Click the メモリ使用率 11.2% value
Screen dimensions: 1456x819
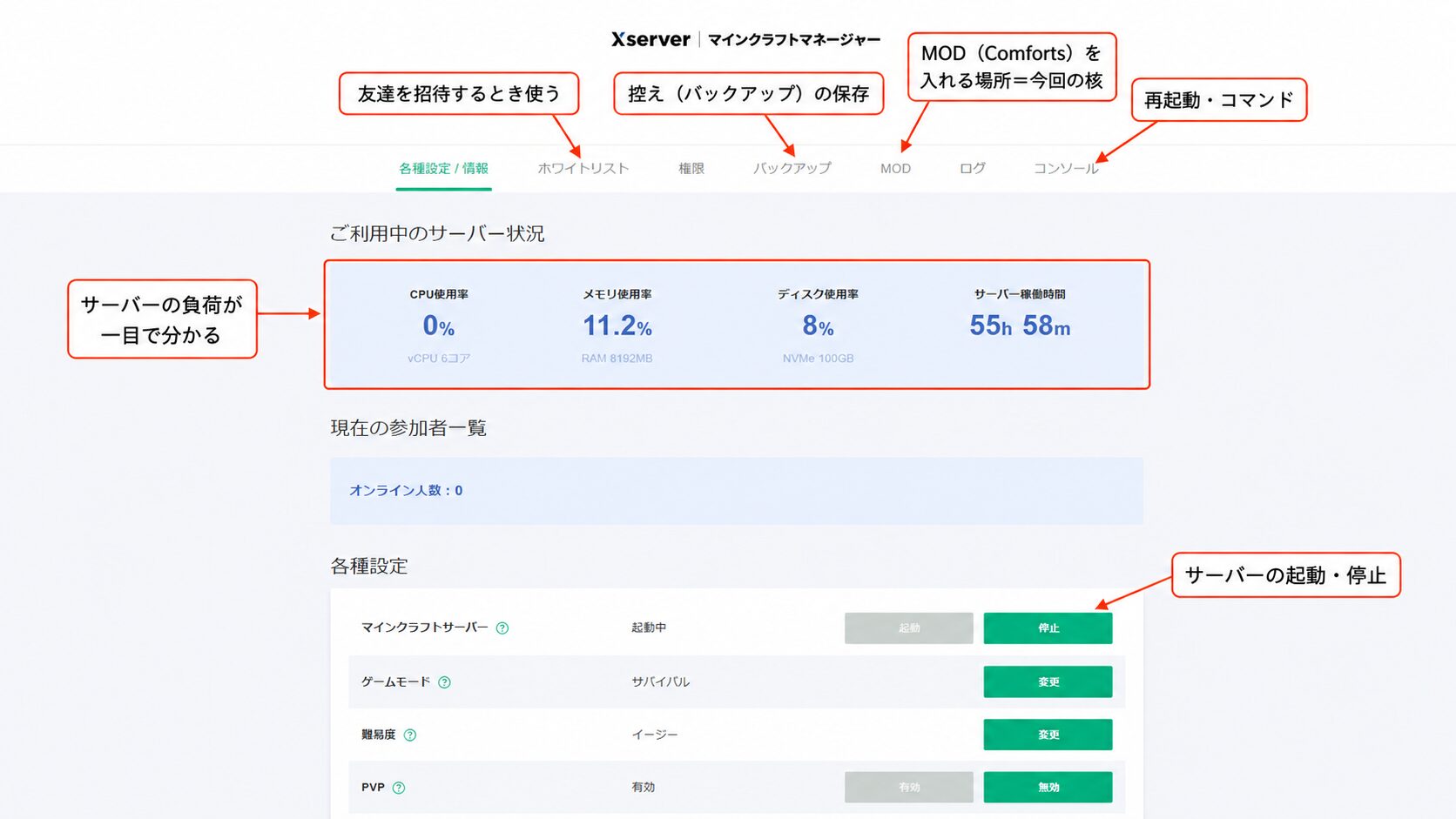coord(617,326)
